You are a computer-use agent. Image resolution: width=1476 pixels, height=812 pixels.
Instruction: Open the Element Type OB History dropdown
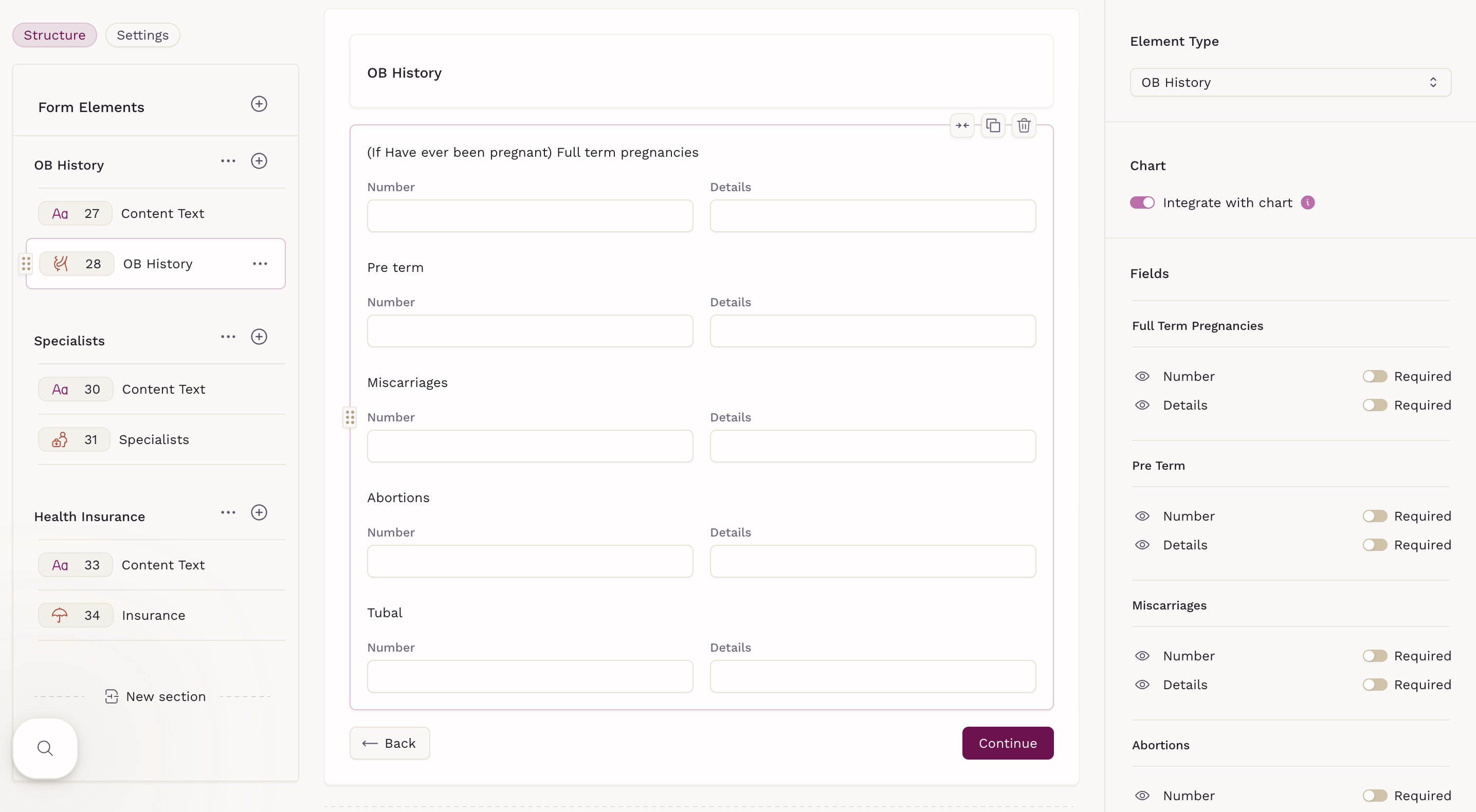(1290, 82)
